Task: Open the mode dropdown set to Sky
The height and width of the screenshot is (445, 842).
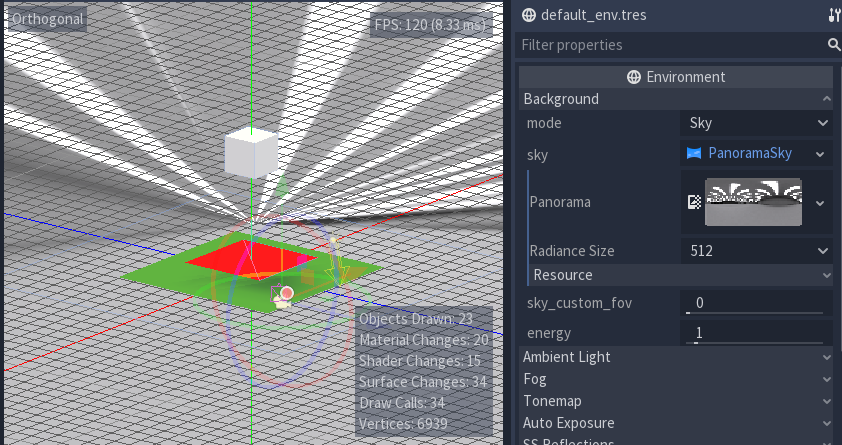Action: pyautogui.click(x=756, y=123)
